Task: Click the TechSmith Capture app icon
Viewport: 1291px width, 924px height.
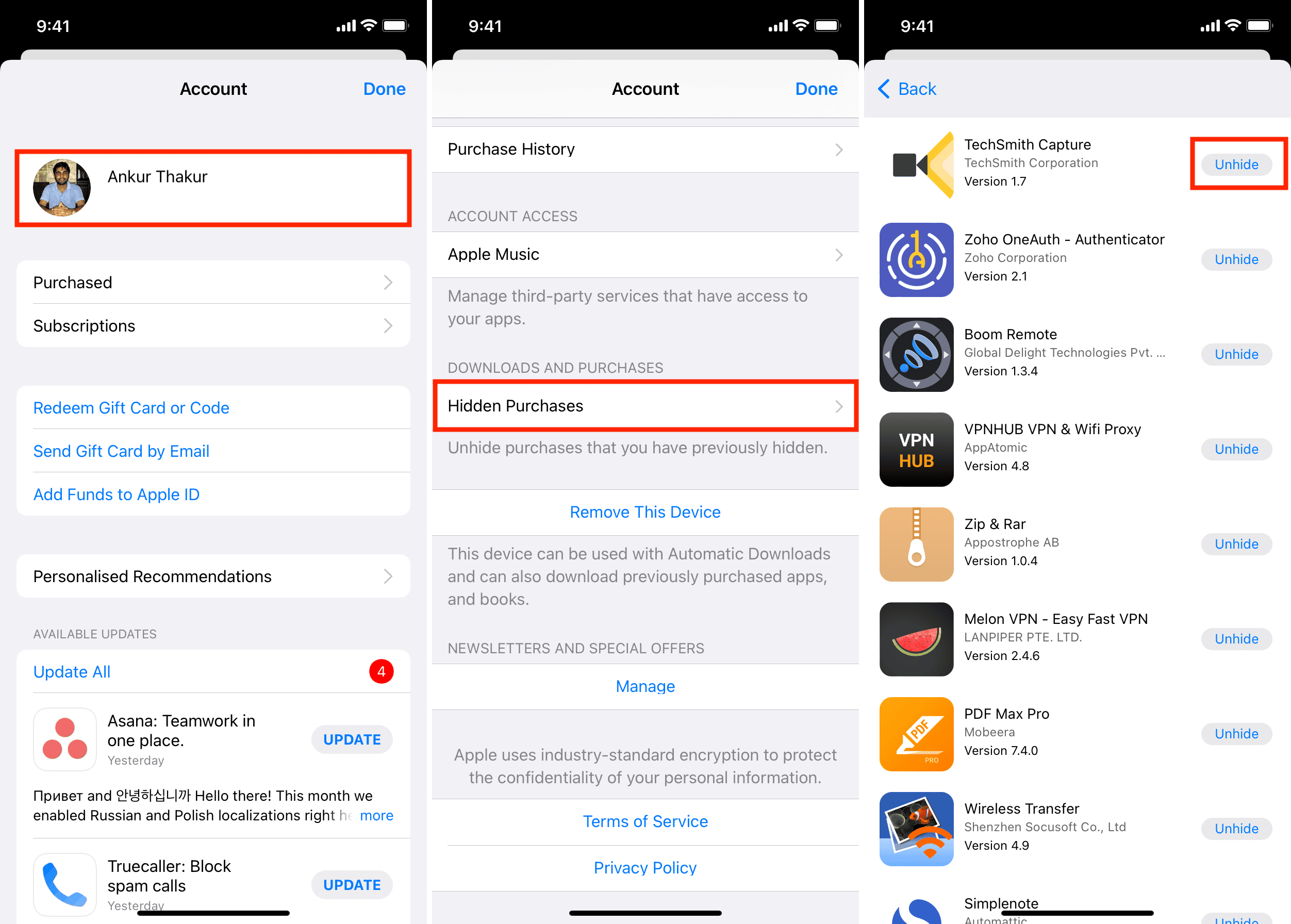Action: pos(916,164)
